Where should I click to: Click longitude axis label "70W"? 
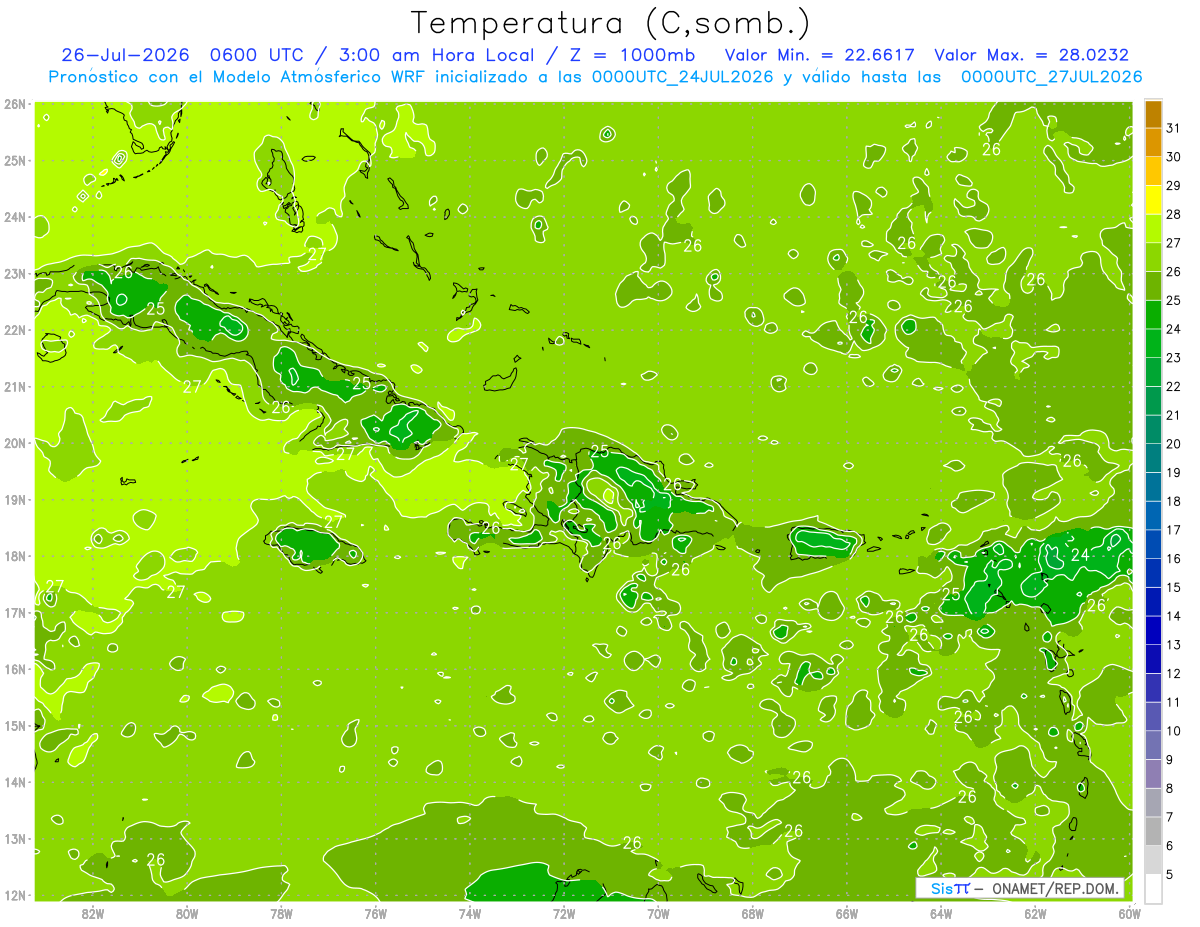[x=658, y=913]
